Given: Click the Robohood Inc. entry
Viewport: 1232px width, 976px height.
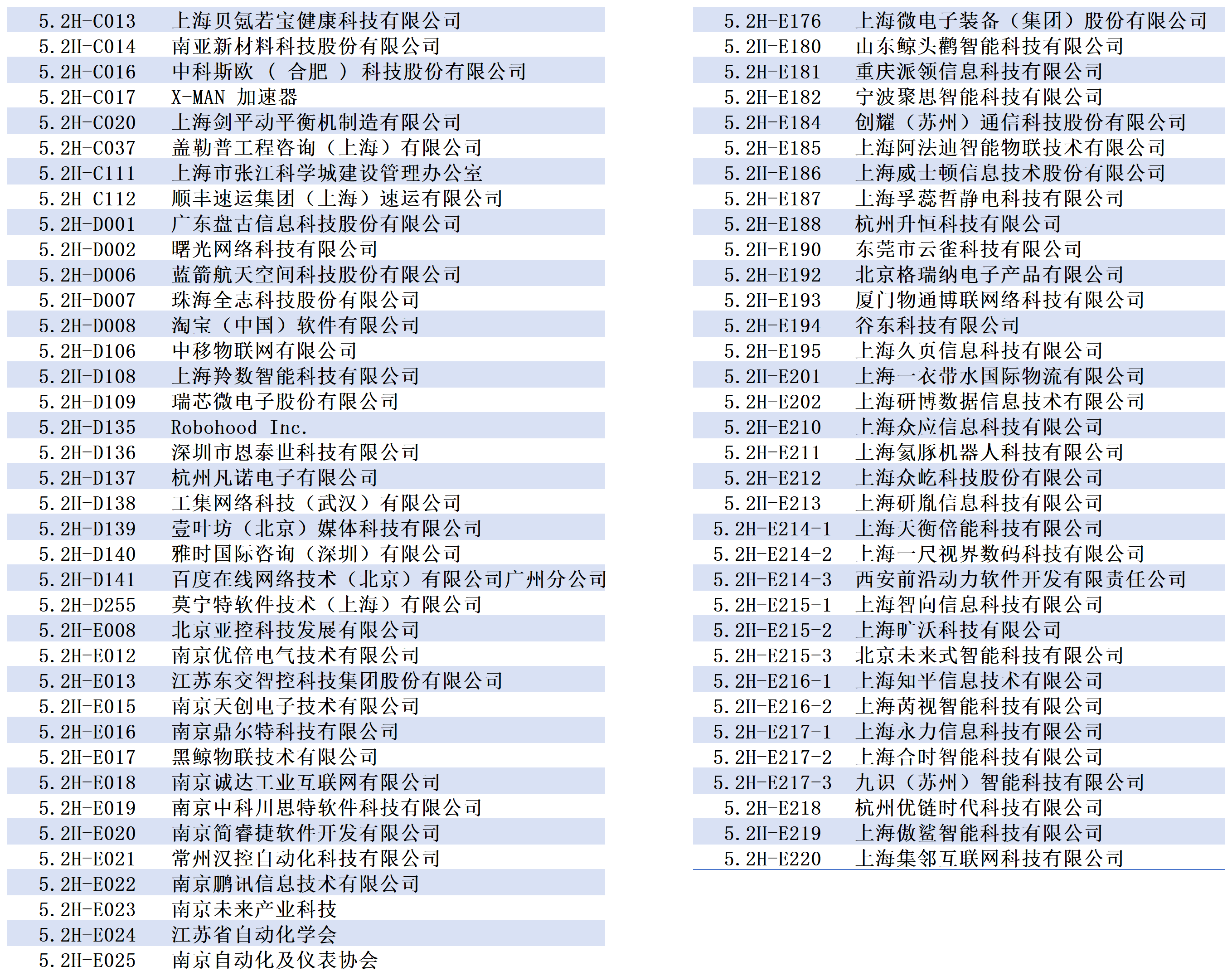Looking at the screenshot, I should click(239, 427).
